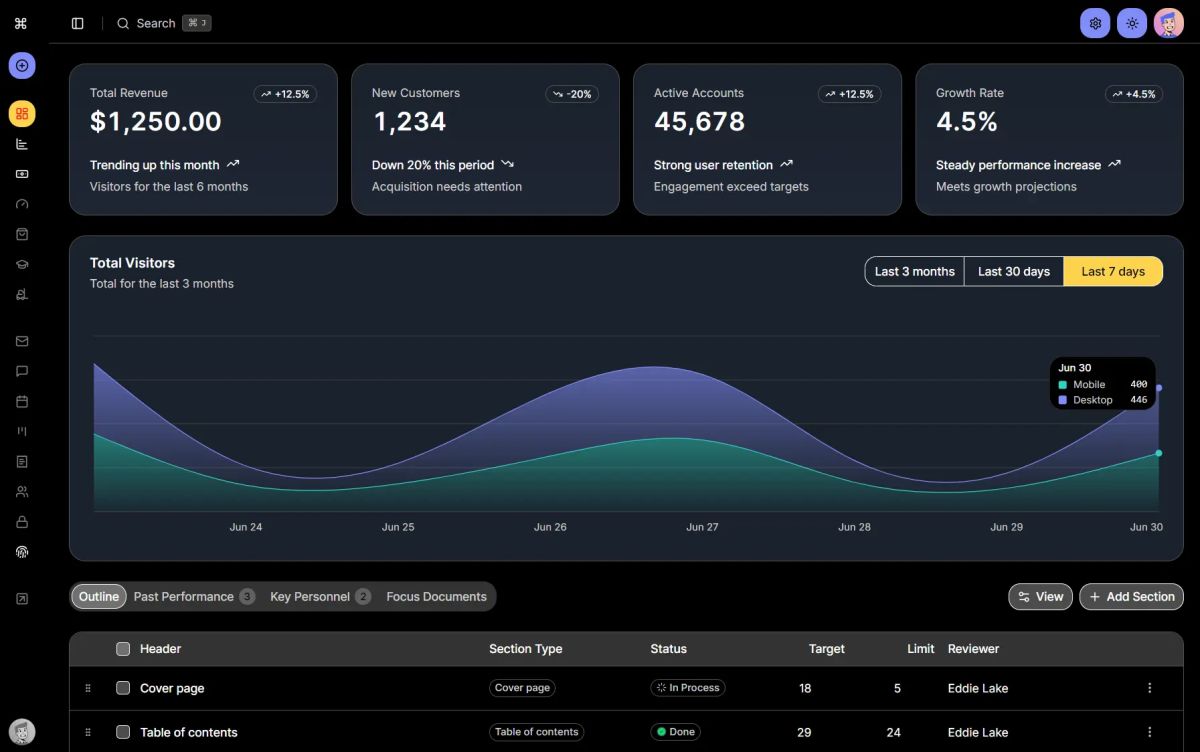
Task: Open the Quick Create plus icon in sidebar
Action: [21, 65]
